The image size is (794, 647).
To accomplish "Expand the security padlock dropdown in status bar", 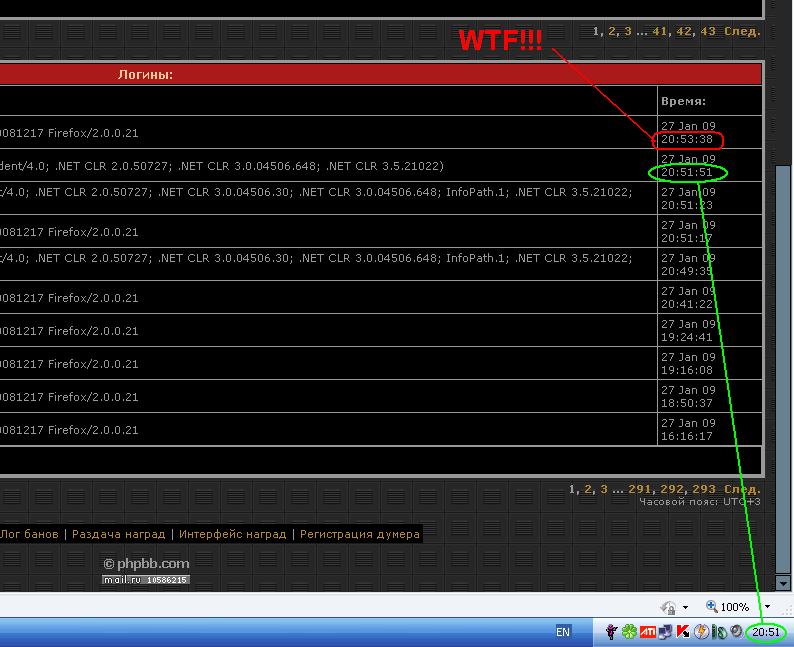I will pos(685,607).
